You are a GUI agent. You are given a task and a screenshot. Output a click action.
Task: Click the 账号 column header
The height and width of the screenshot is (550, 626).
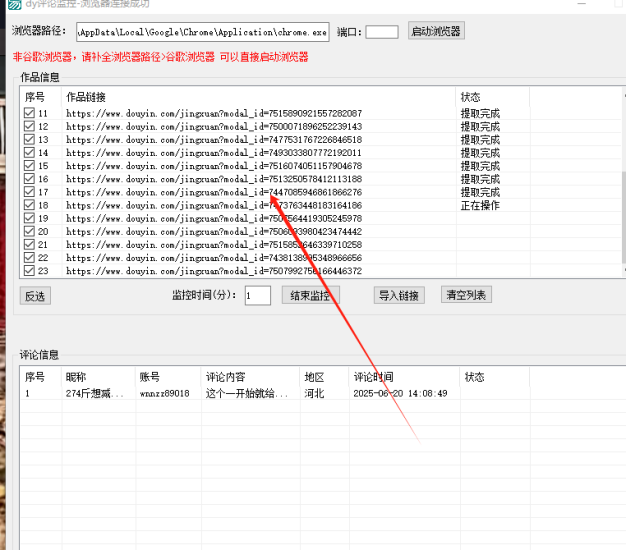pos(150,377)
